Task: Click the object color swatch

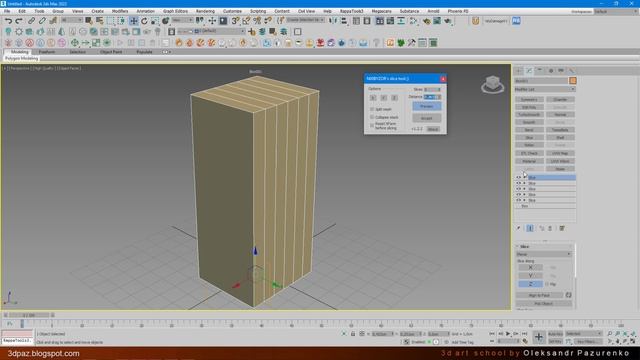Action: tap(572, 80)
